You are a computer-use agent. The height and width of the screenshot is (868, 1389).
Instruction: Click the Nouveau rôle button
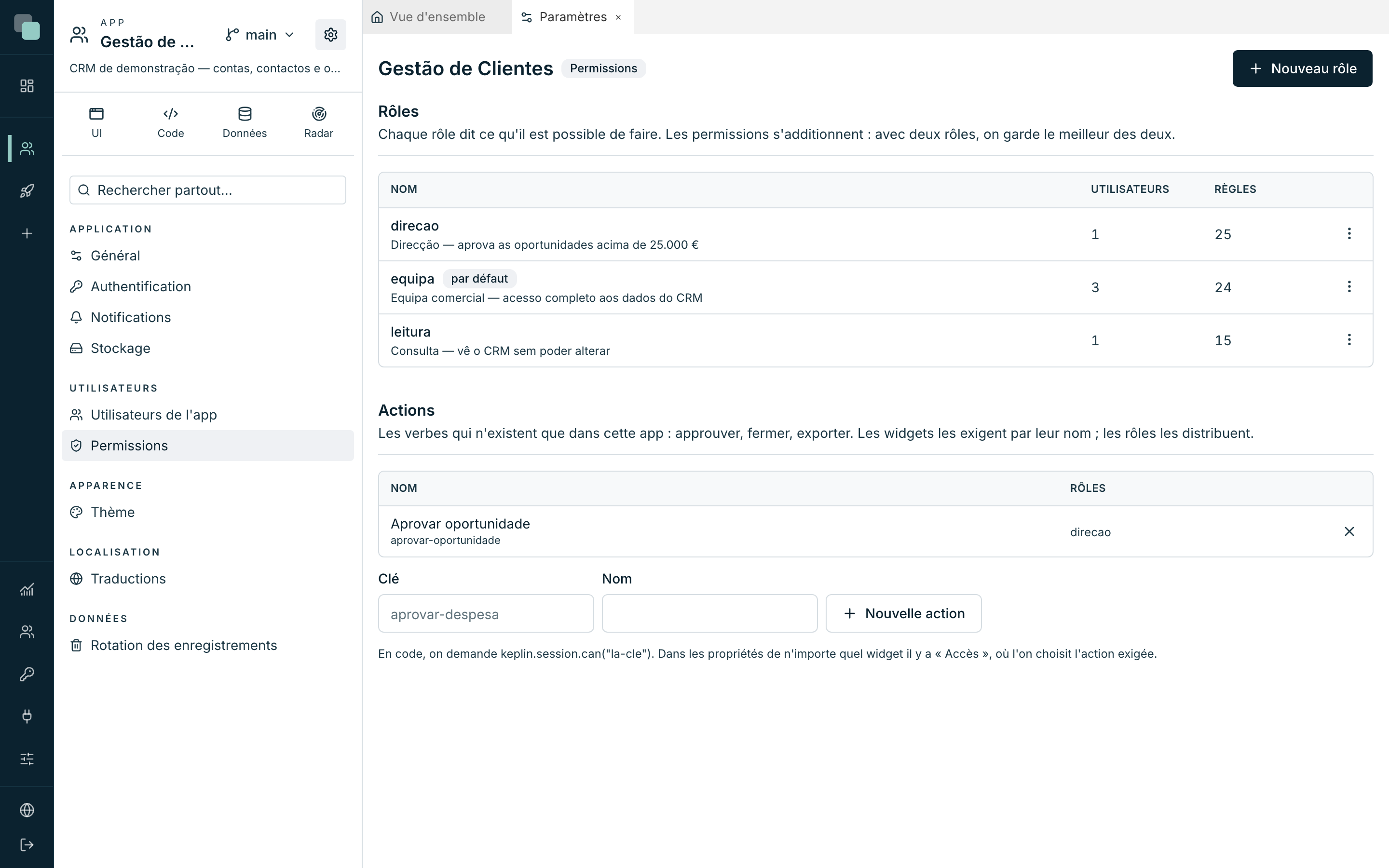(x=1302, y=68)
